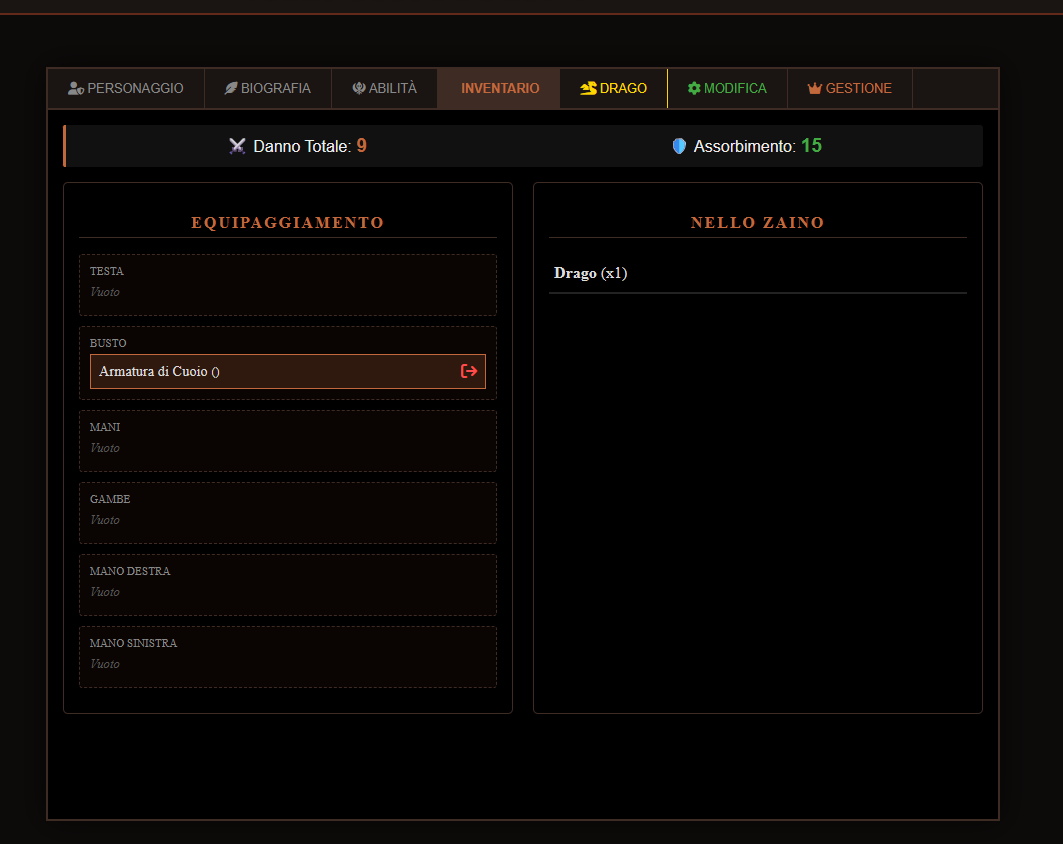
Task: Click the empty Testa slot
Action: (x=287, y=285)
